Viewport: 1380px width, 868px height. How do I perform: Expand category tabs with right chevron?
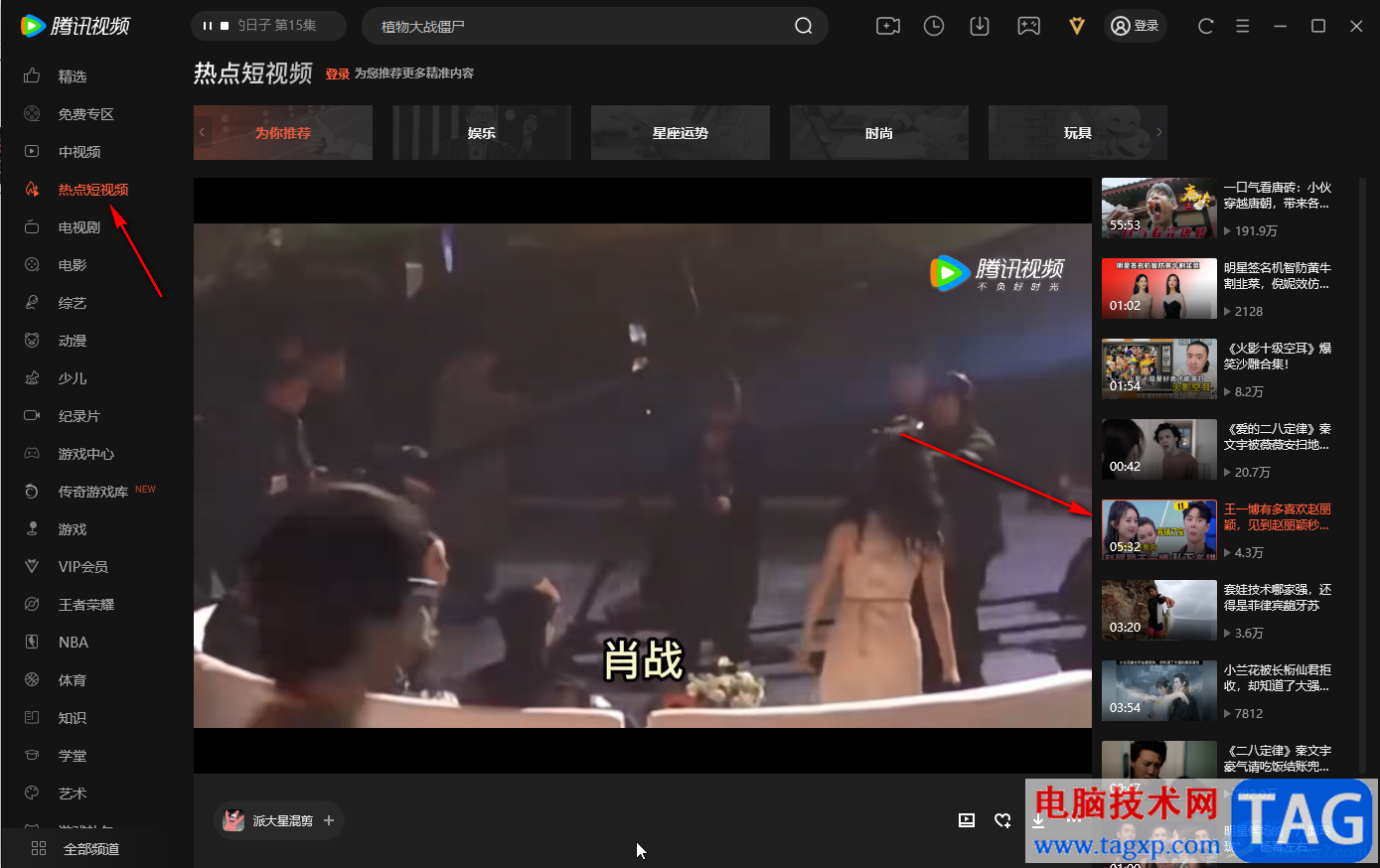click(1158, 132)
